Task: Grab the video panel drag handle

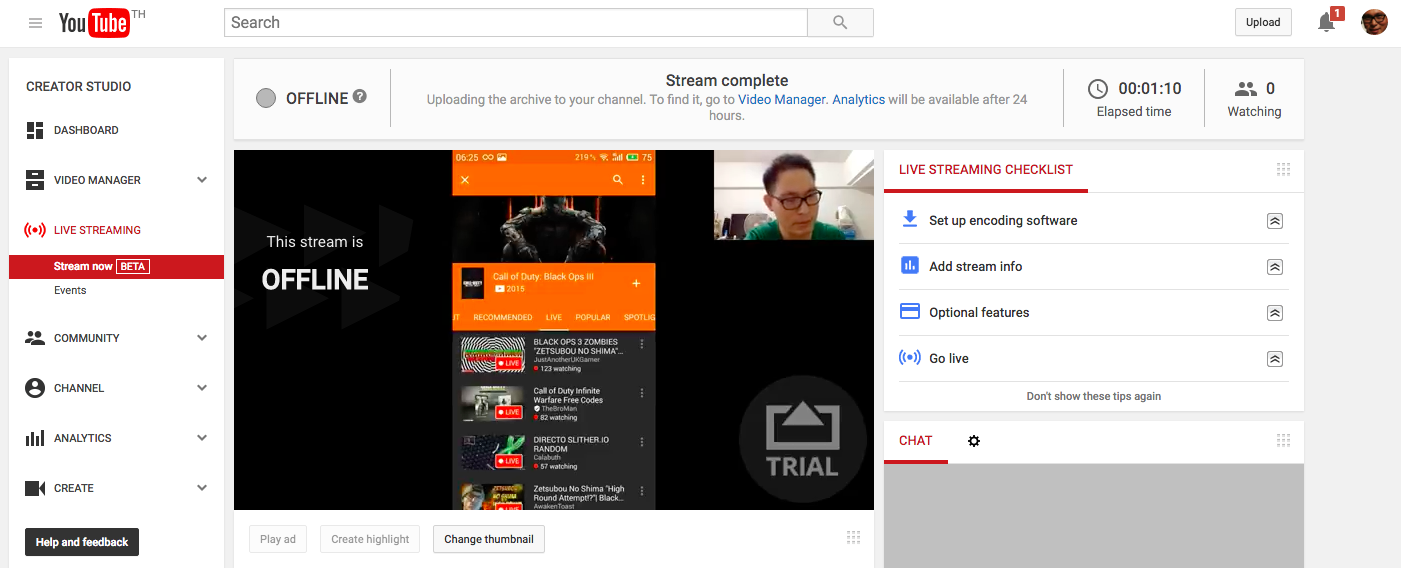Action: point(853,537)
